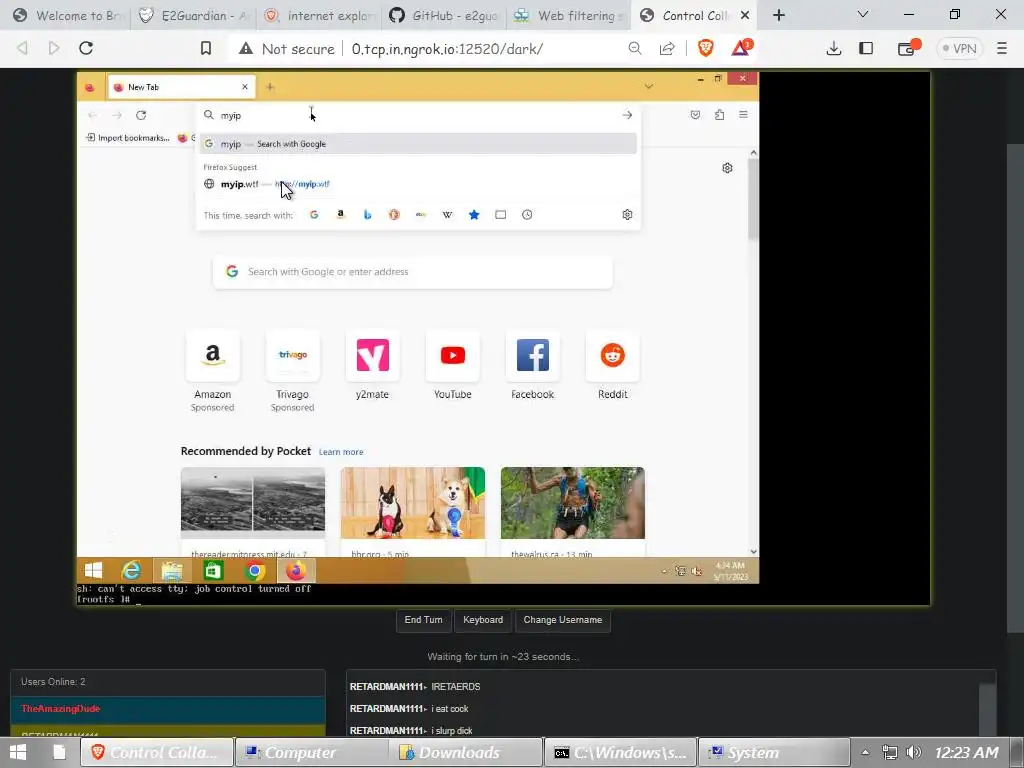The image size is (1024, 768).
Task: Switch to the internet explorer tab
Action: pyautogui.click(x=320, y=15)
